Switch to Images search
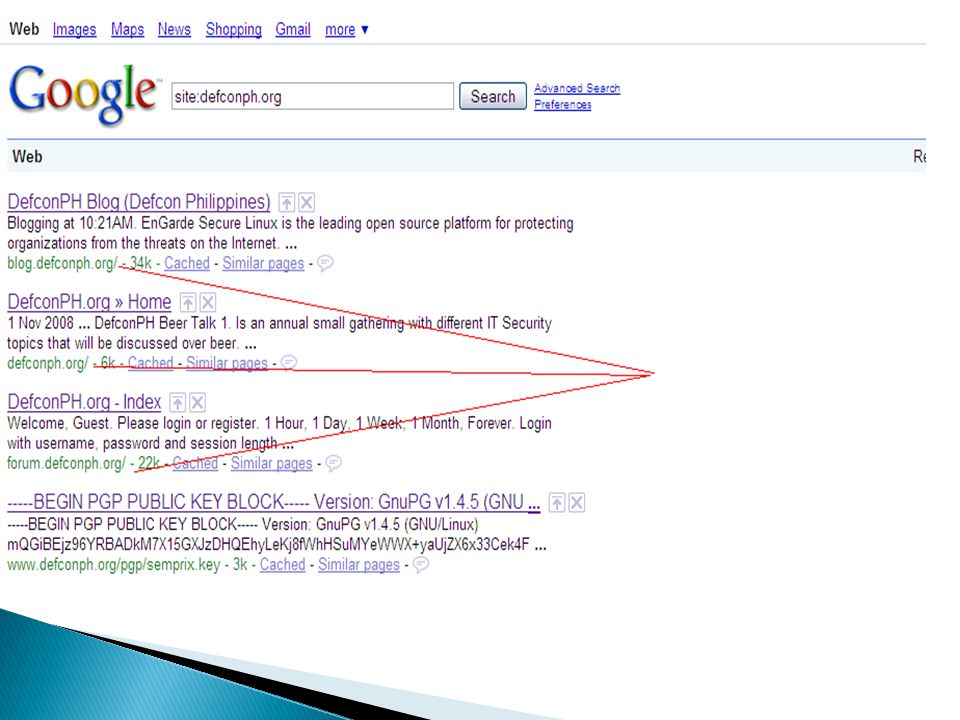The width and height of the screenshot is (960, 720). click(x=74, y=29)
